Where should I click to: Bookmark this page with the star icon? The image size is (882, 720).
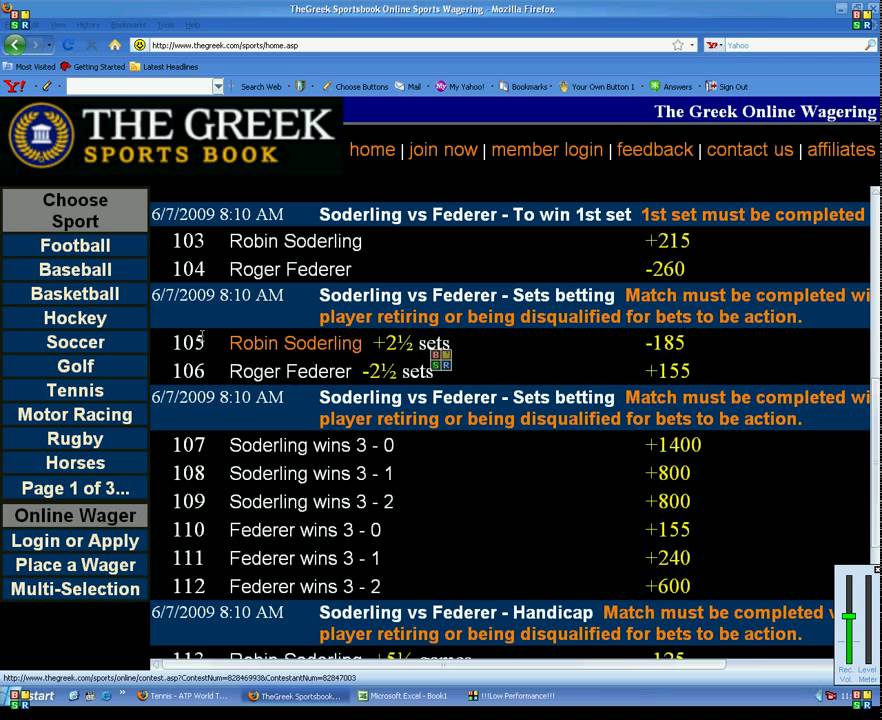tap(678, 45)
